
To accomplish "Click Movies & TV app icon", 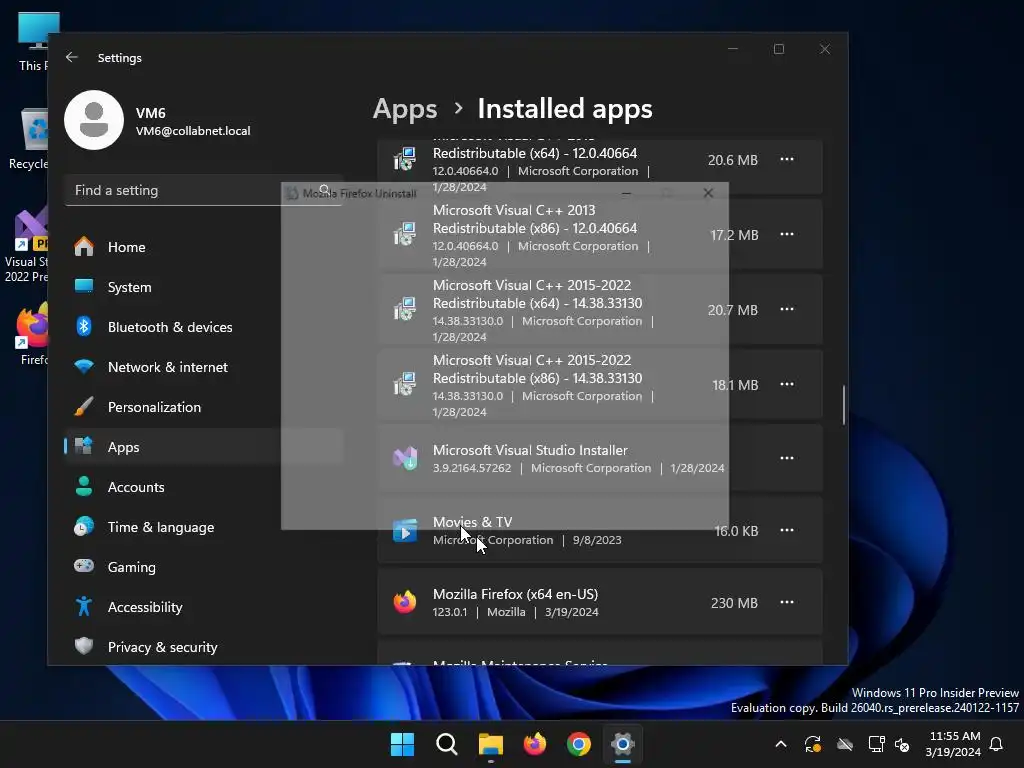I will (x=405, y=531).
